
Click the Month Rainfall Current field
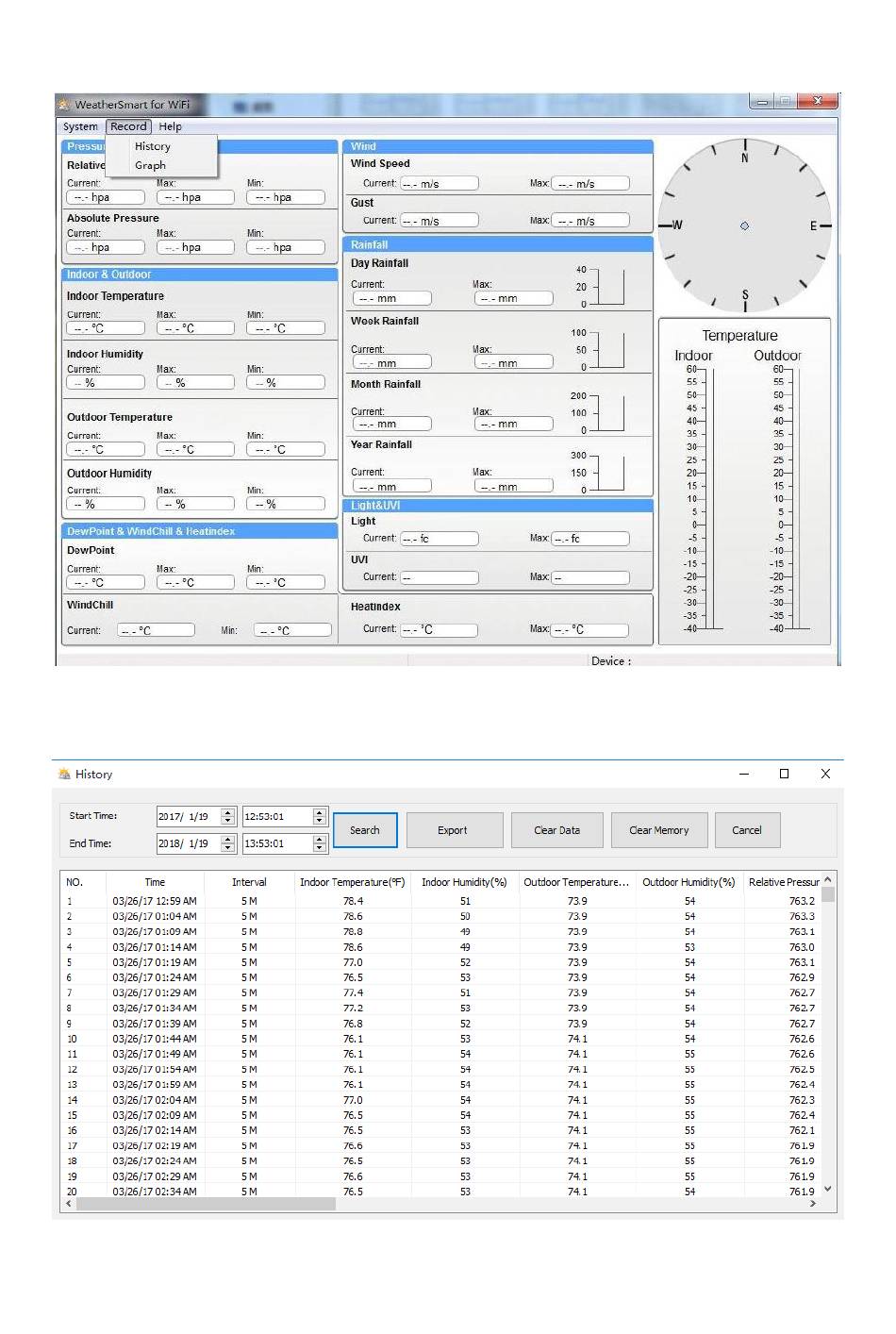(x=391, y=425)
